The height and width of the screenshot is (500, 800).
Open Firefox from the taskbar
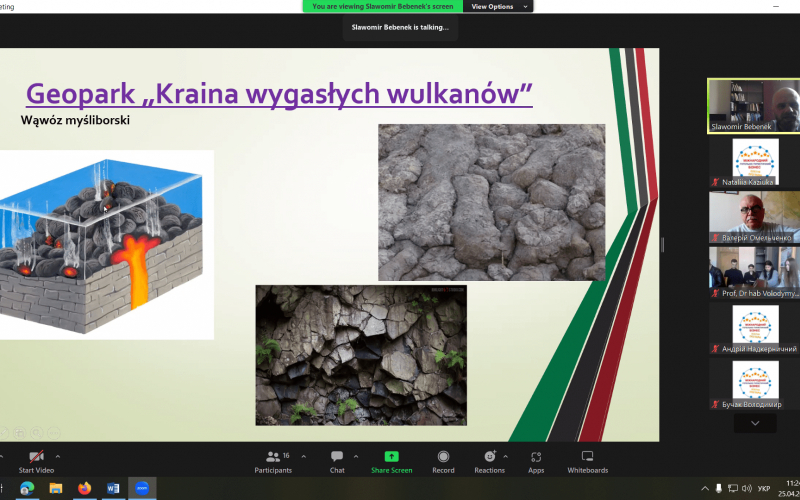click(84, 489)
